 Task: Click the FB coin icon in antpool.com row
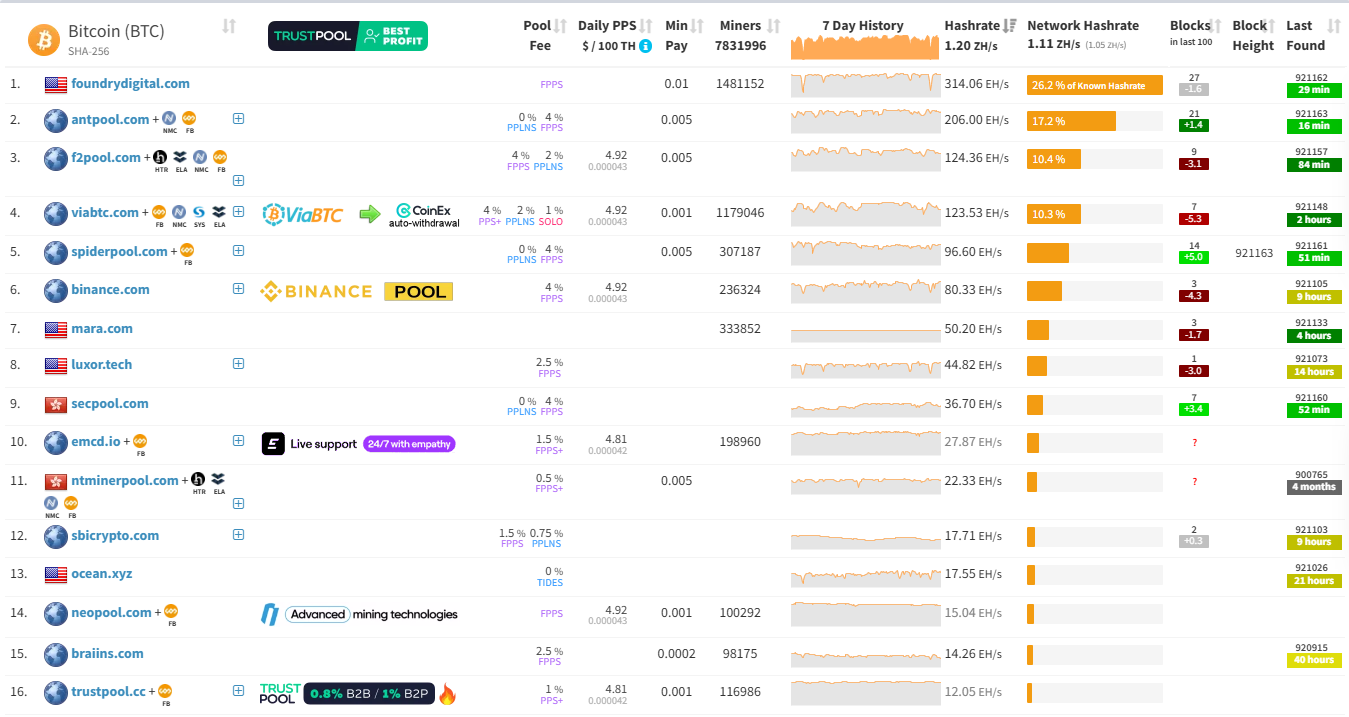click(189, 119)
